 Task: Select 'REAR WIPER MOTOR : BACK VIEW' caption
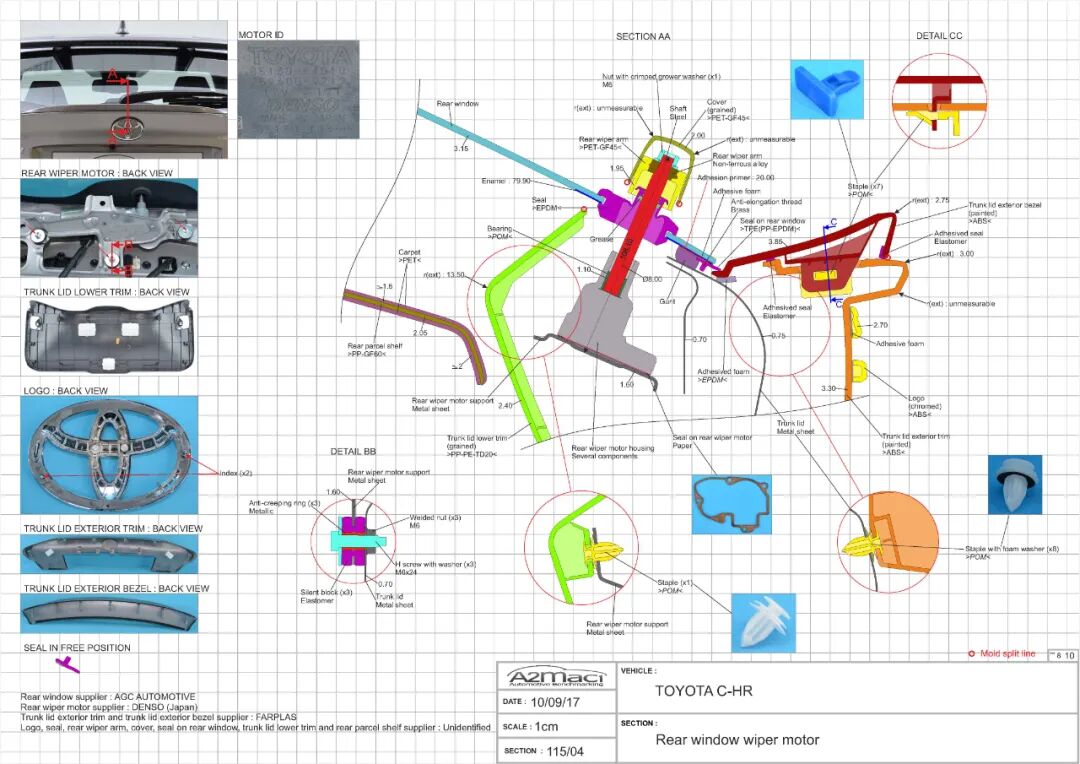pos(97,173)
